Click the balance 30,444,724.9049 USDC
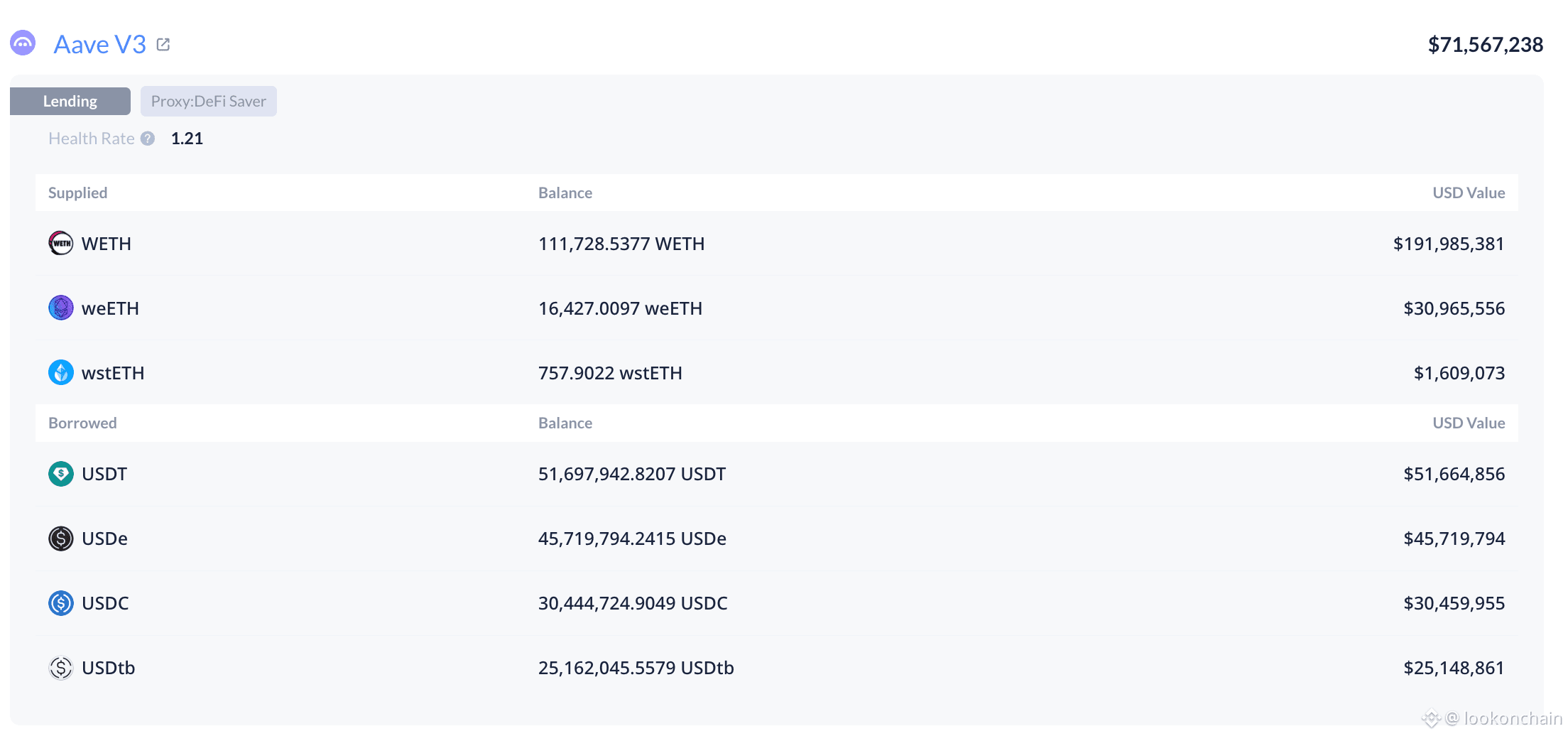Screen dimensions: 1568x736 pyautogui.click(x=633, y=603)
